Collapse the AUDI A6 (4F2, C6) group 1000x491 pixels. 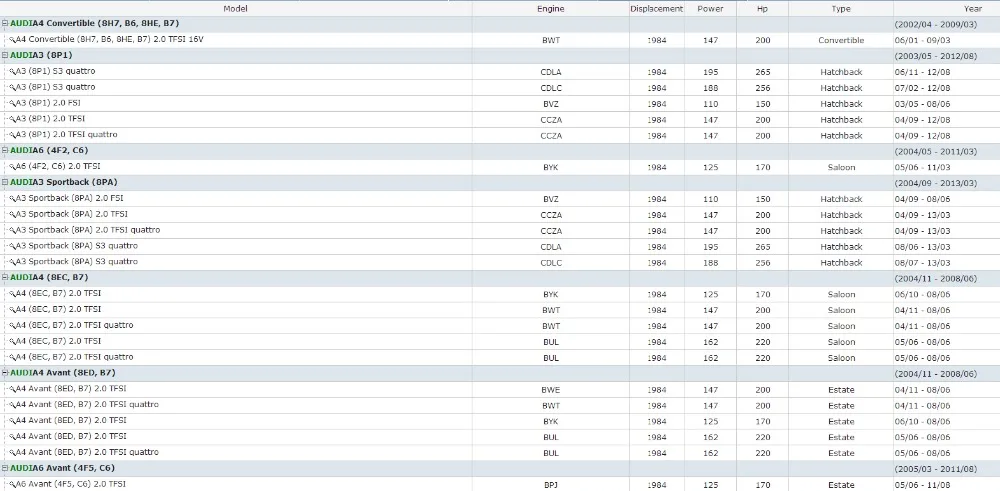coord(5,150)
